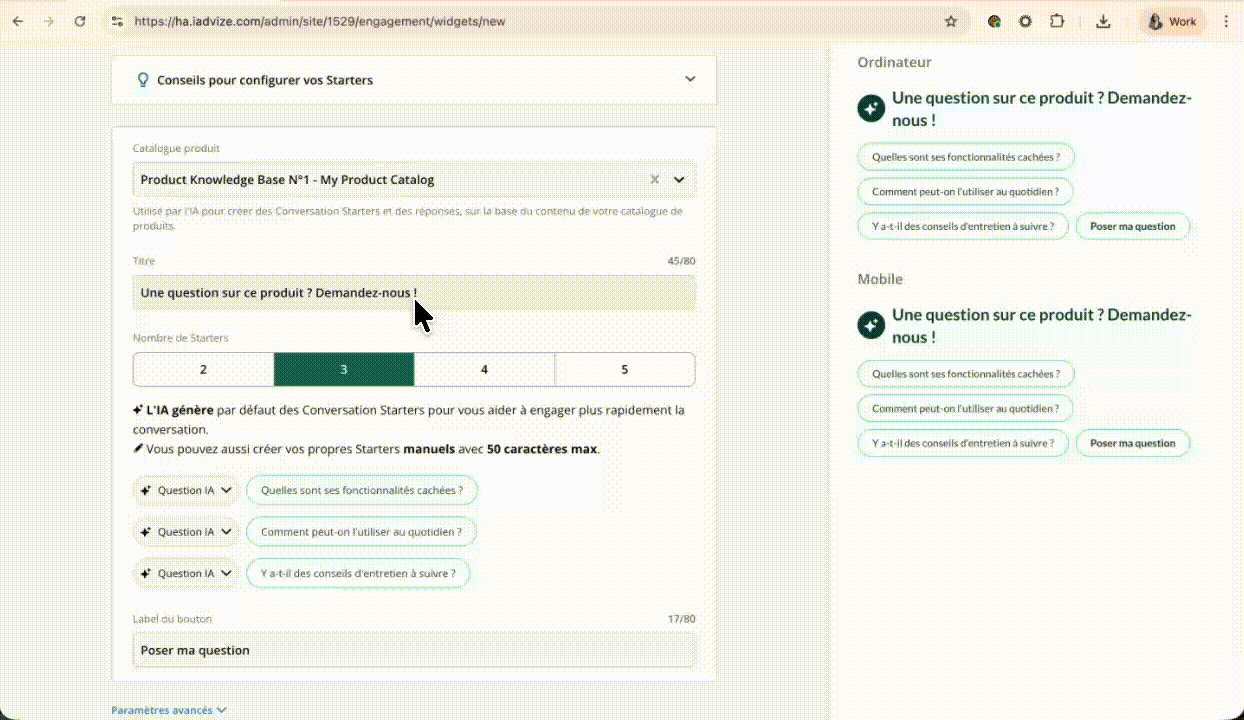This screenshot has width=1244, height=720.
Task: Clear catalogue selection with X icon
Action: pos(655,180)
